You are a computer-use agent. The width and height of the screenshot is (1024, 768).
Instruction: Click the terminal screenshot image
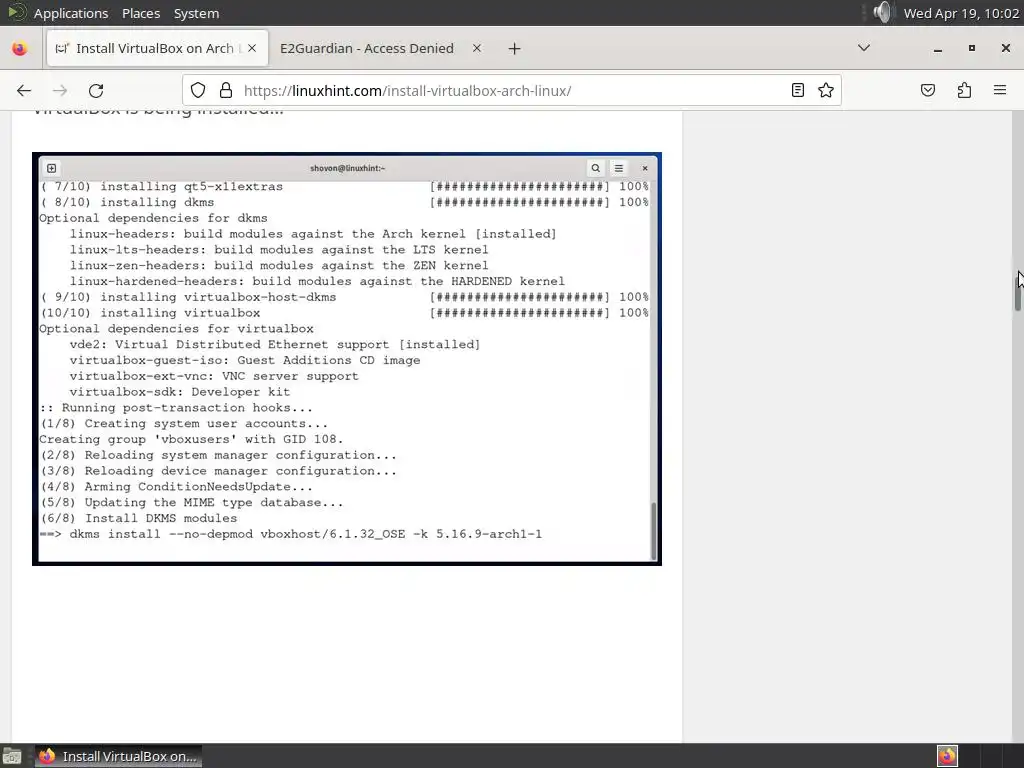tap(347, 359)
